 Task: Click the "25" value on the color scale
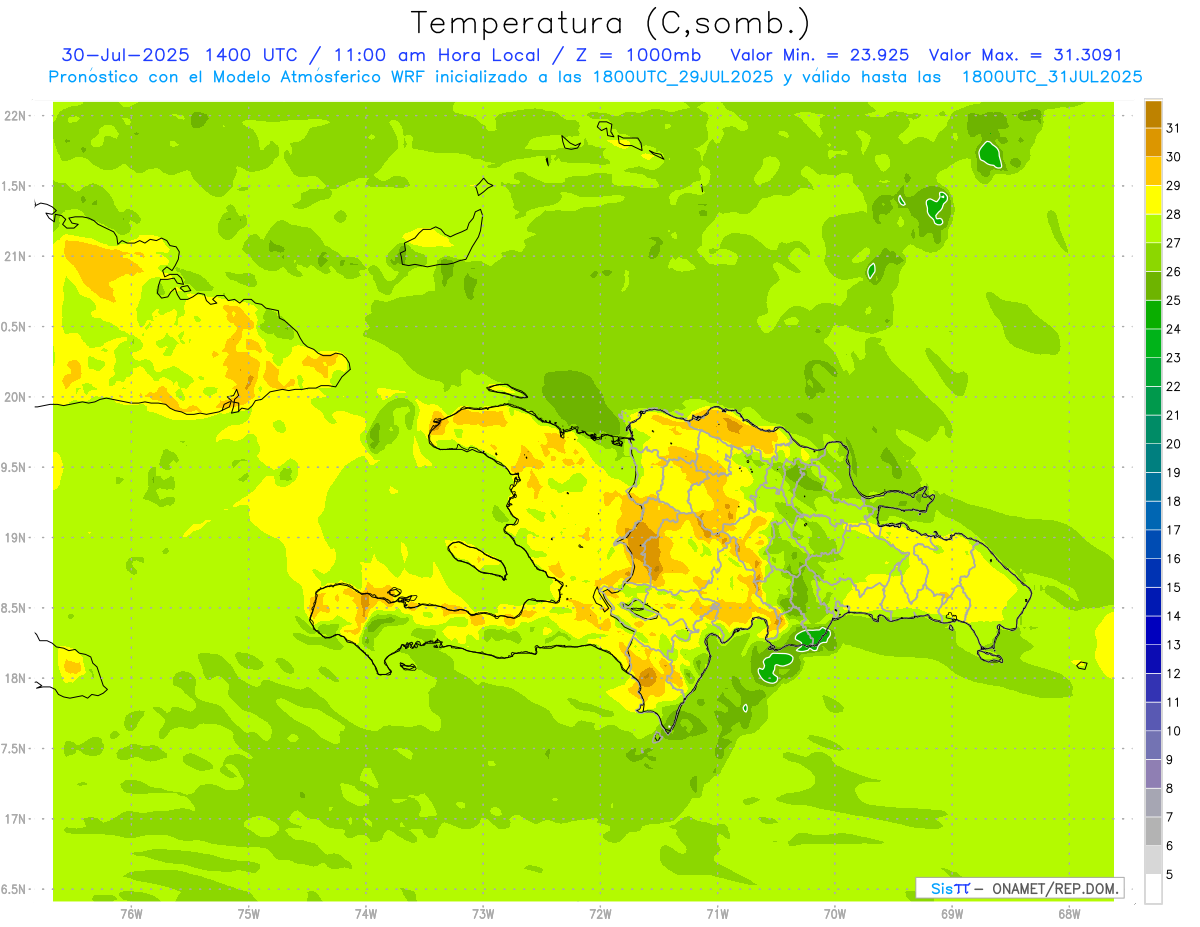(1174, 300)
